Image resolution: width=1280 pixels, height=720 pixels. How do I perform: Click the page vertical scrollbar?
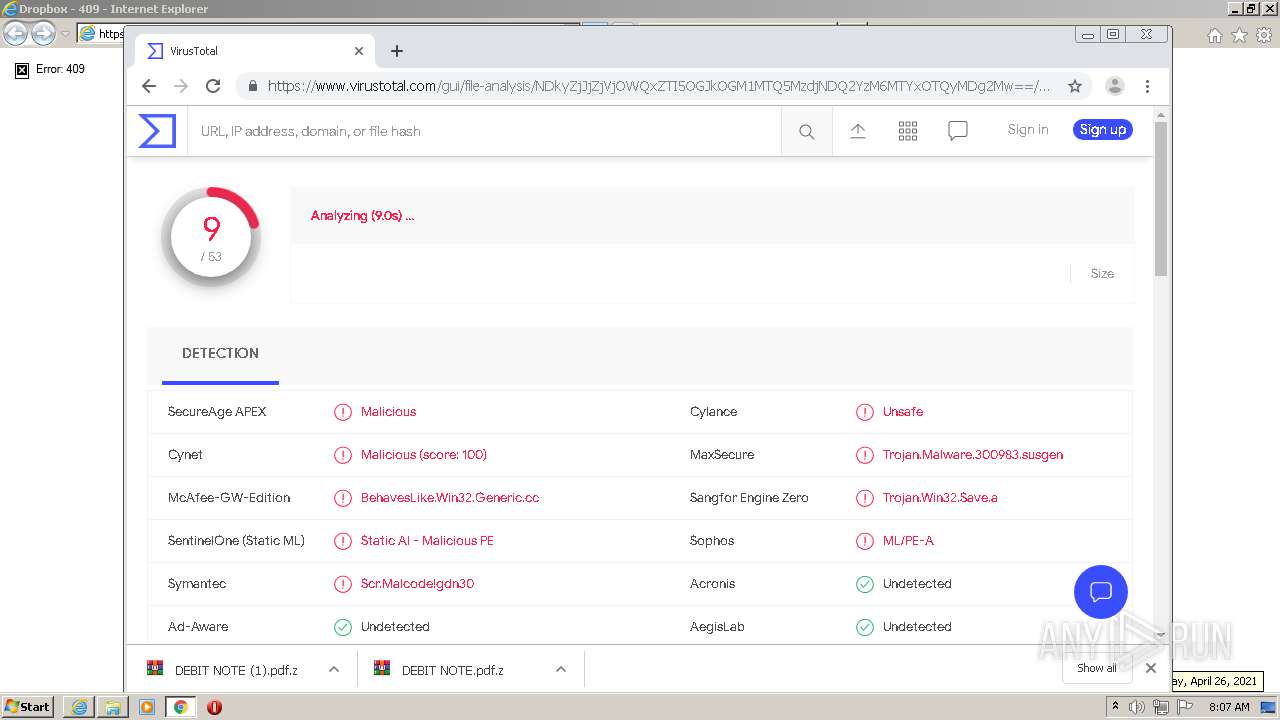(1161, 200)
